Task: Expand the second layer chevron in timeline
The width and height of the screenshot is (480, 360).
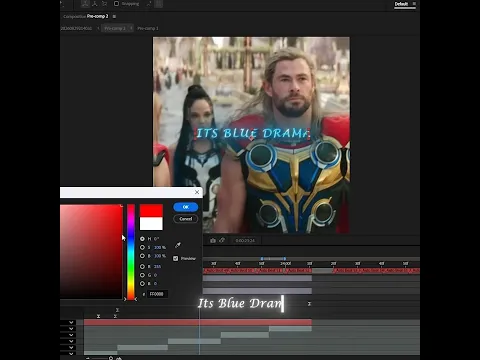Action: pyautogui.click(x=71, y=329)
